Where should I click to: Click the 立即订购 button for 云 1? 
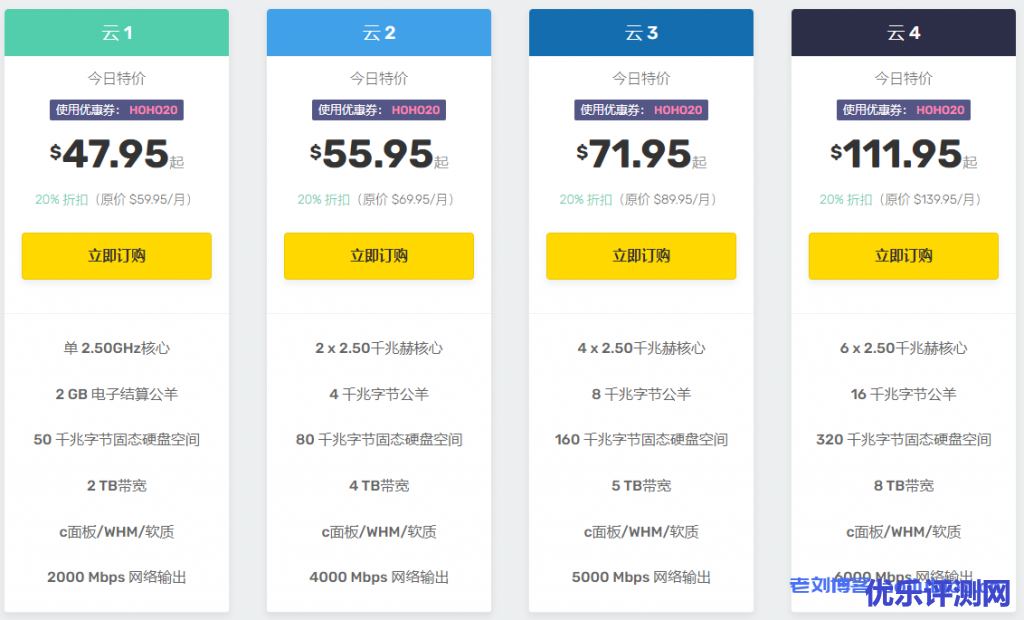tap(116, 256)
